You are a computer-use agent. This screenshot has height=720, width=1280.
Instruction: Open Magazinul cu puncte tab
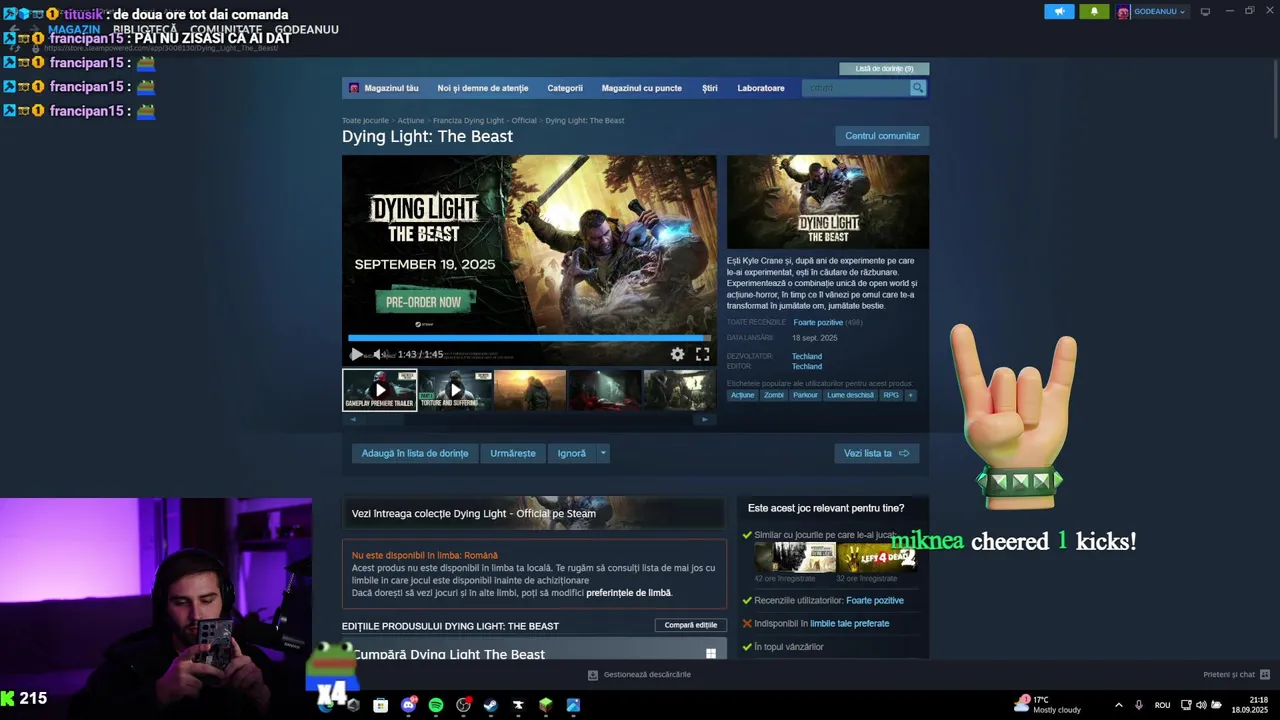[642, 88]
